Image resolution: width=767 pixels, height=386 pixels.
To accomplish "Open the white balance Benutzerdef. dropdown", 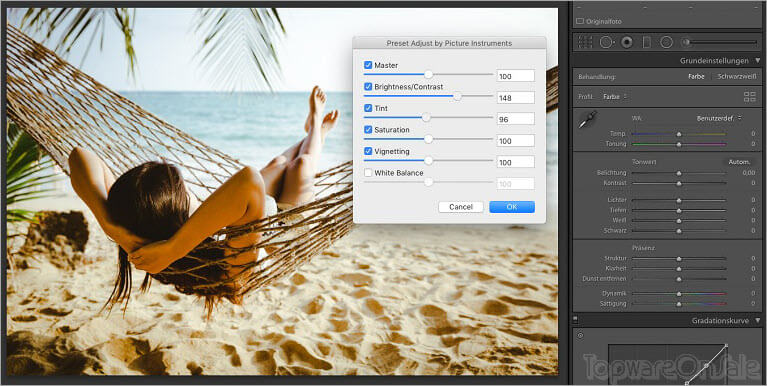I will tap(719, 118).
